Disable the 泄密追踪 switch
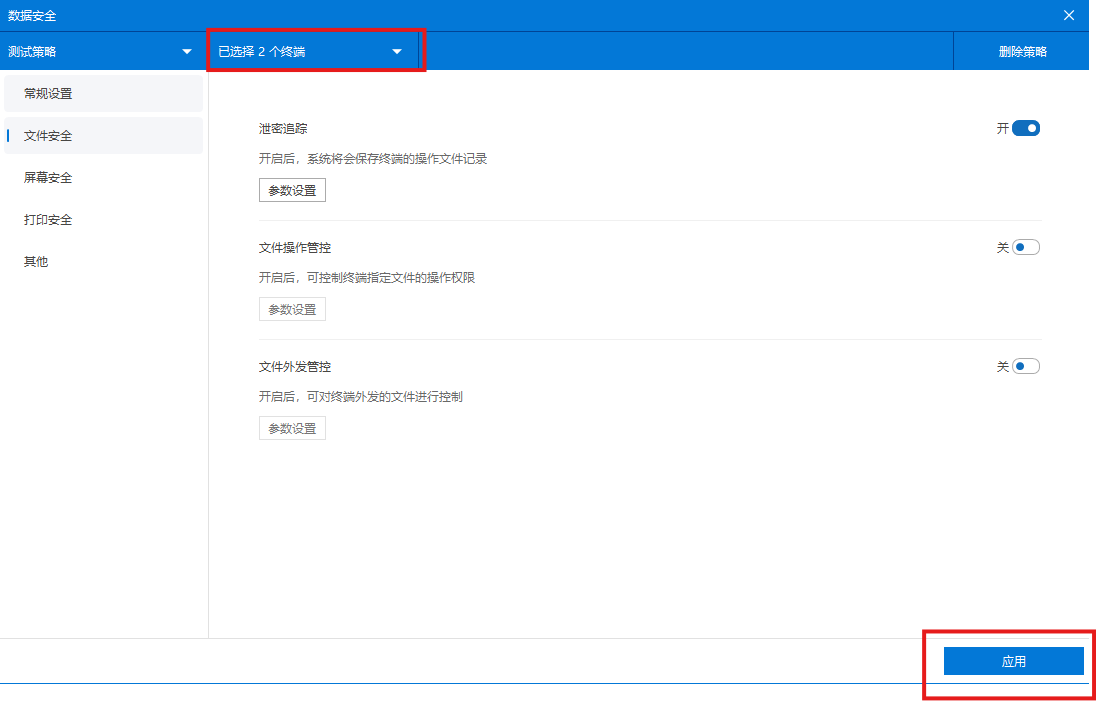Viewport: 1096px width, 701px height. (1028, 127)
